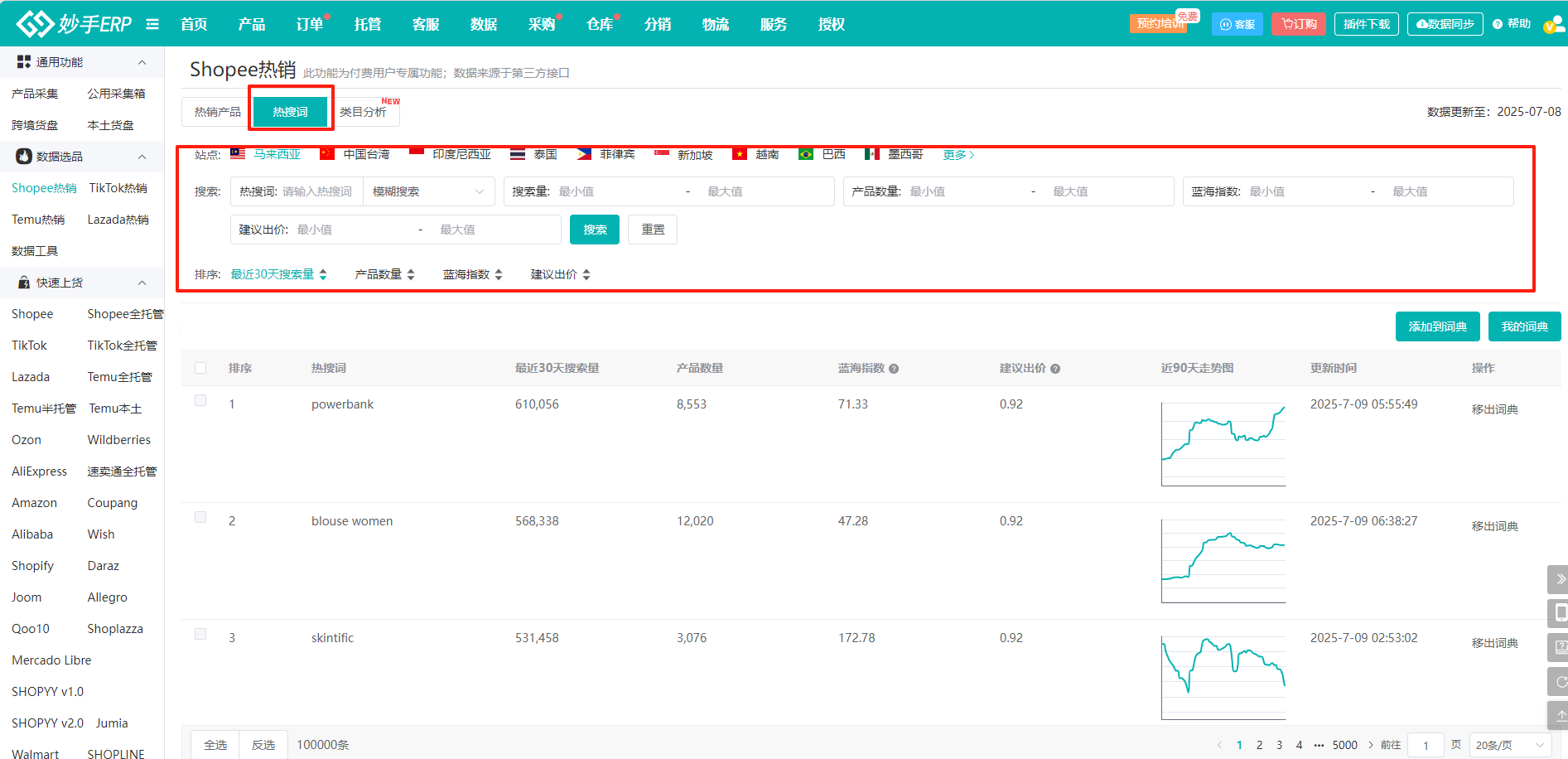Expand the right floating bar double-arrow icon
Image resolution: width=1568 pixels, height=759 pixels.
click(1560, 579)
